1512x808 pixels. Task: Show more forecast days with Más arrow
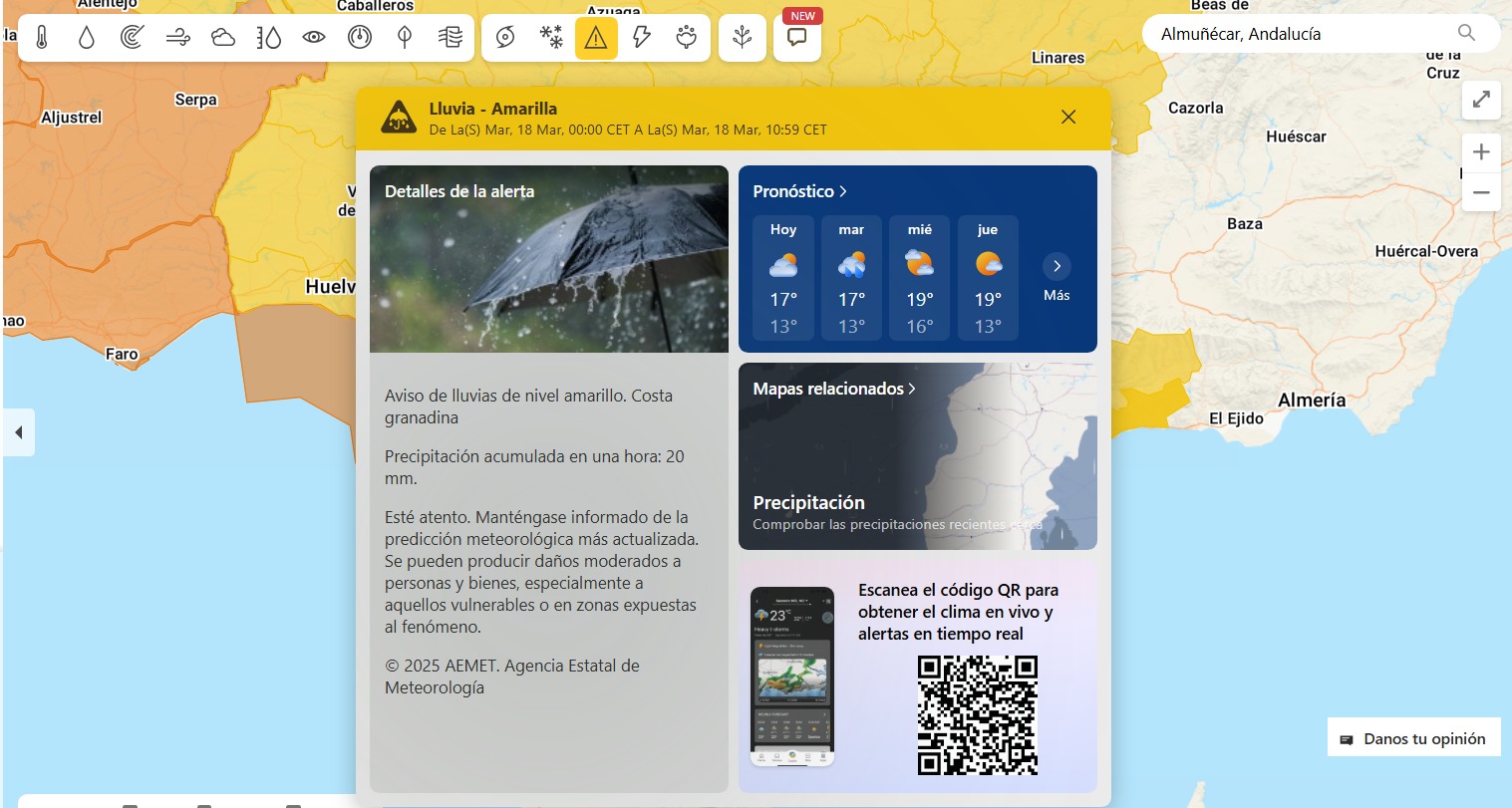tap(1057, 267)
